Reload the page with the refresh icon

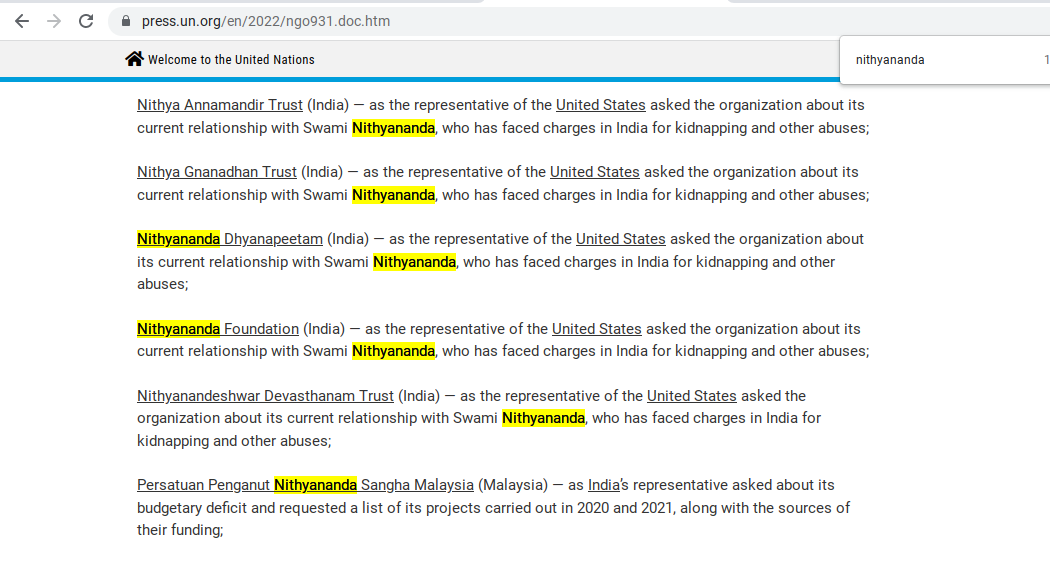(86, 21)
